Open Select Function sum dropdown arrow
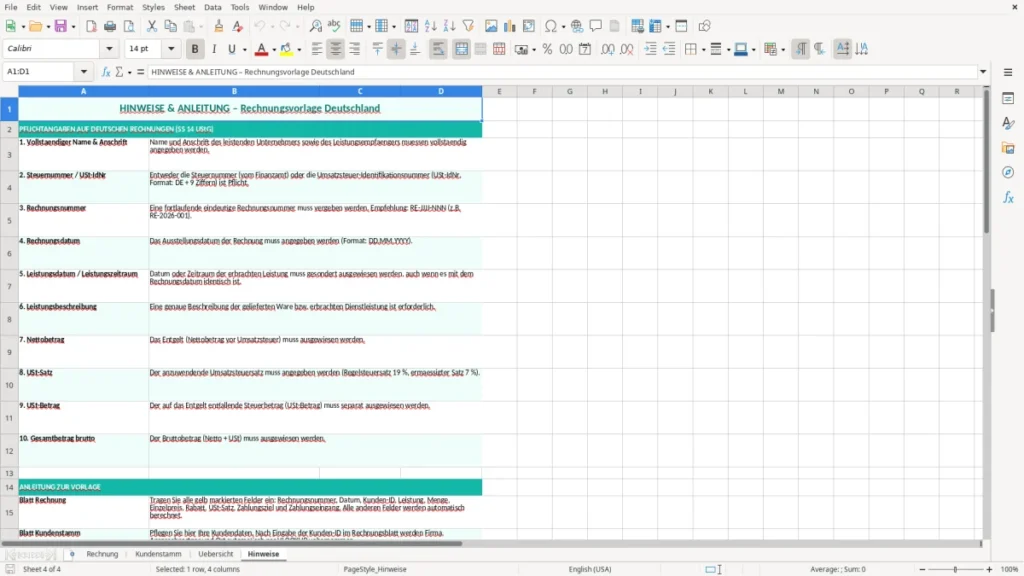 (x=129, y=72)
